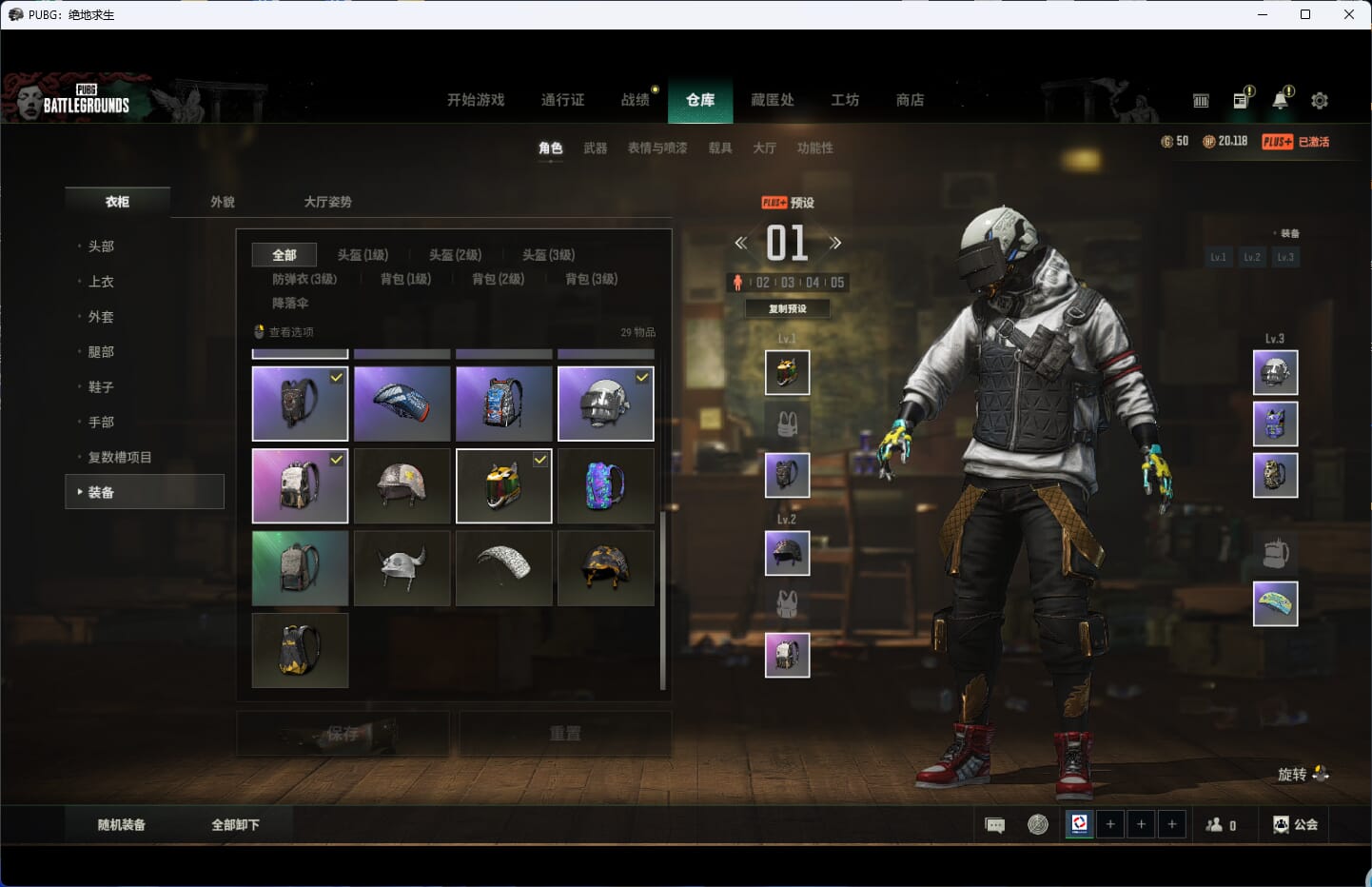Screen dimensions: 1372x887
Task: Select the Lv.3 vest slot
Action: pos(1276,424)
